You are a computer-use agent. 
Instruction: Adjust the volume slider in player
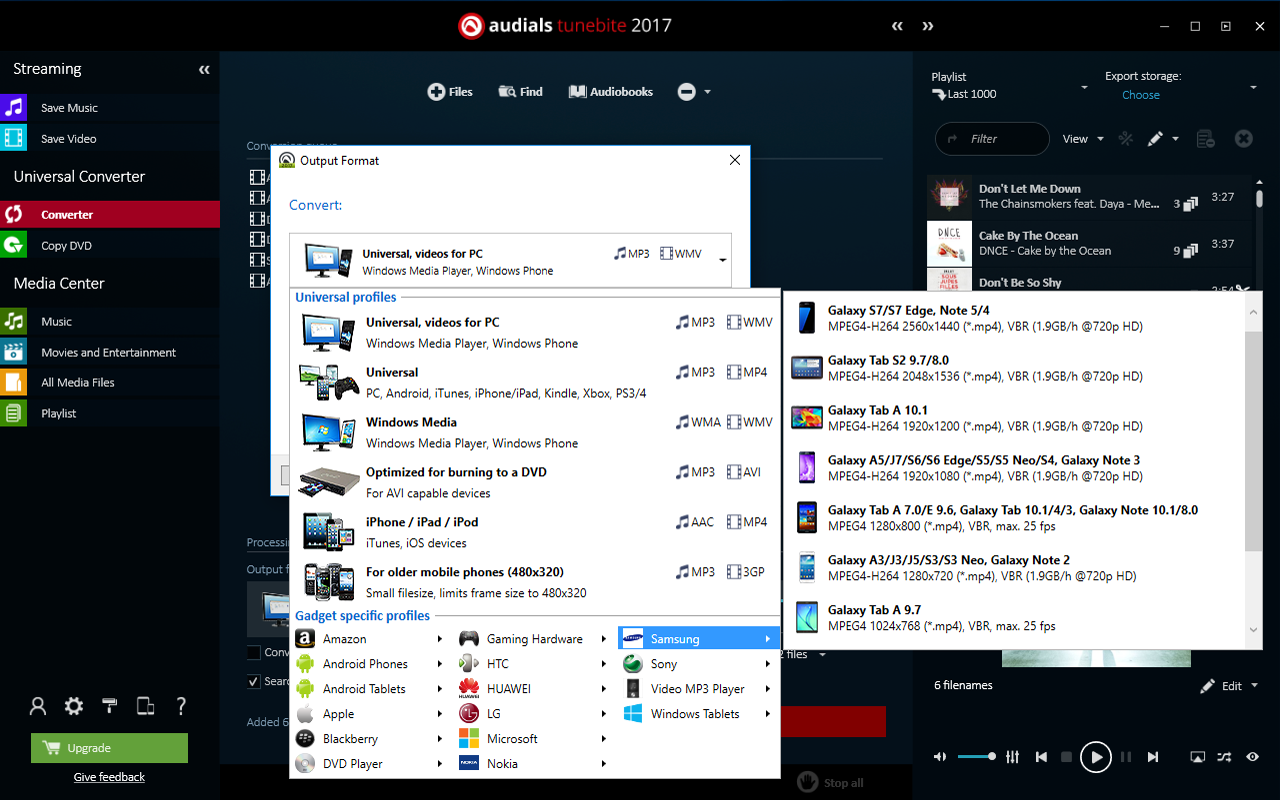click(976, 757)
